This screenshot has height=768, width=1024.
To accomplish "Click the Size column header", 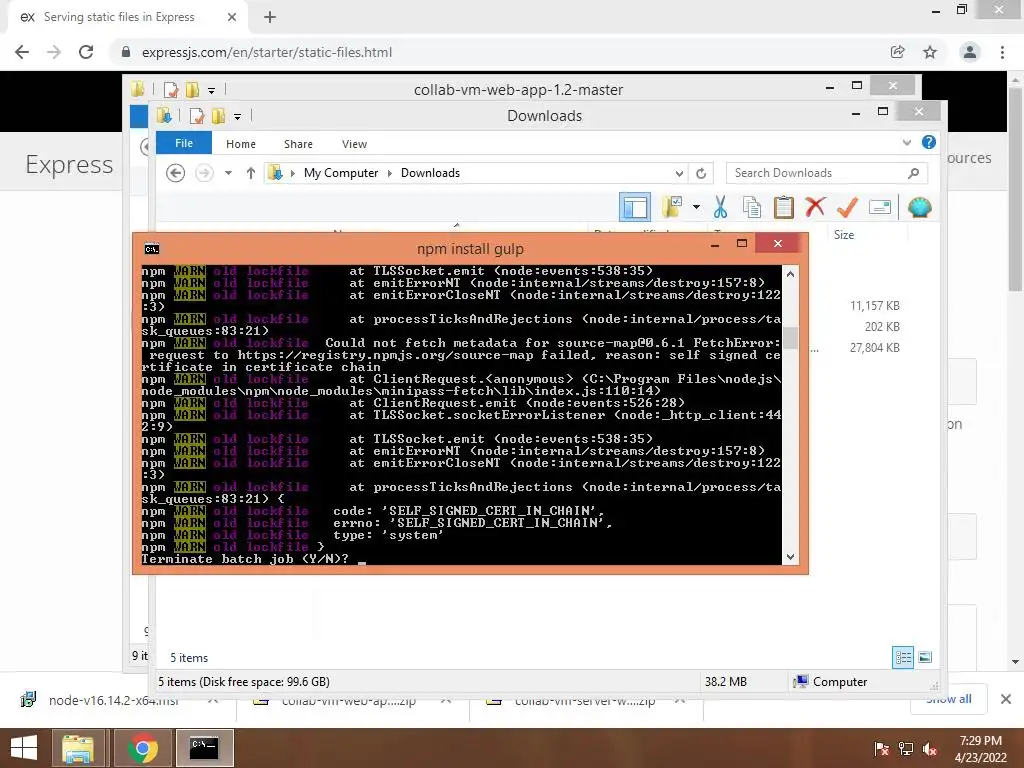I will click(844, 234).
